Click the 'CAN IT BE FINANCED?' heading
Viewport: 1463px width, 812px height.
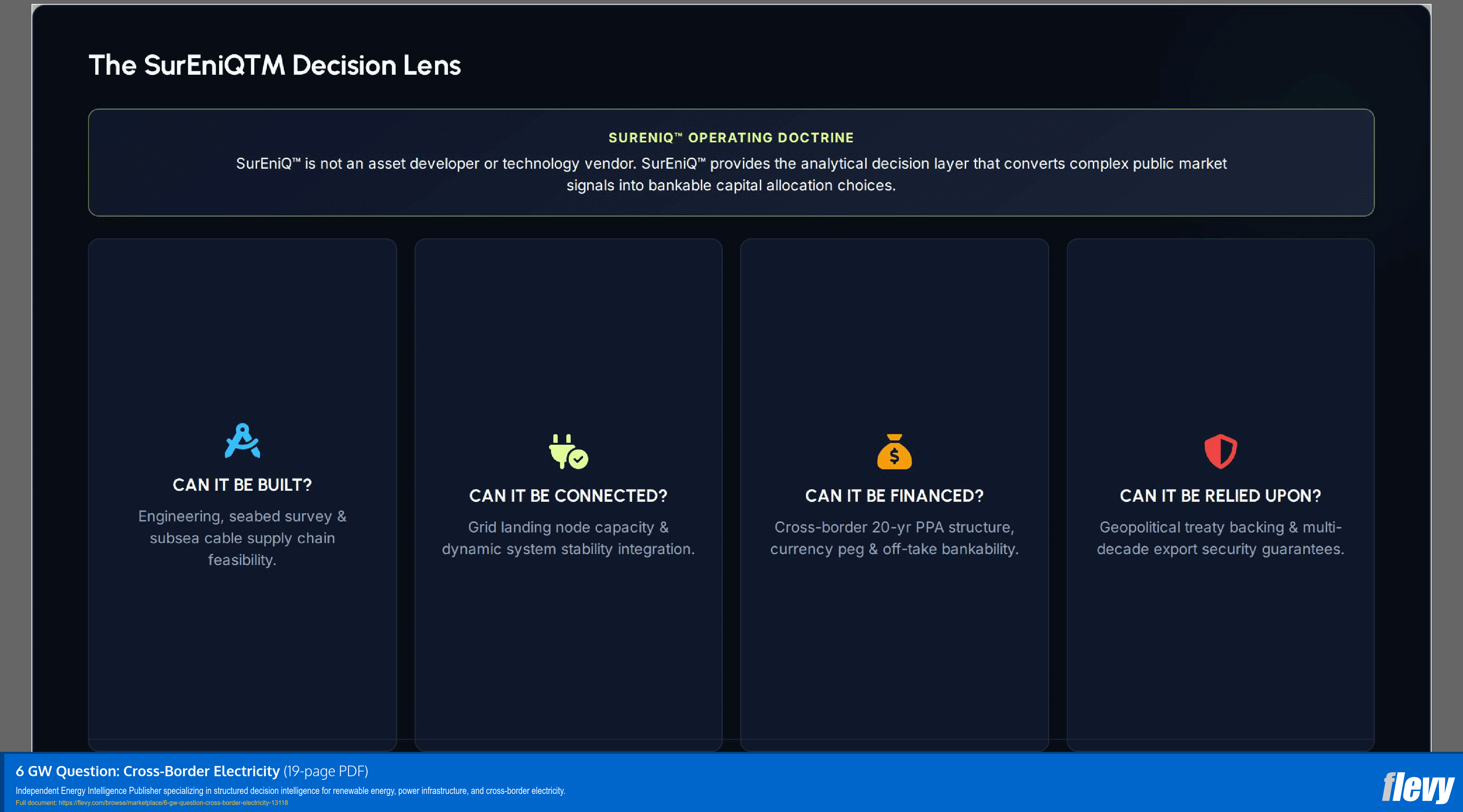point(894,496)
